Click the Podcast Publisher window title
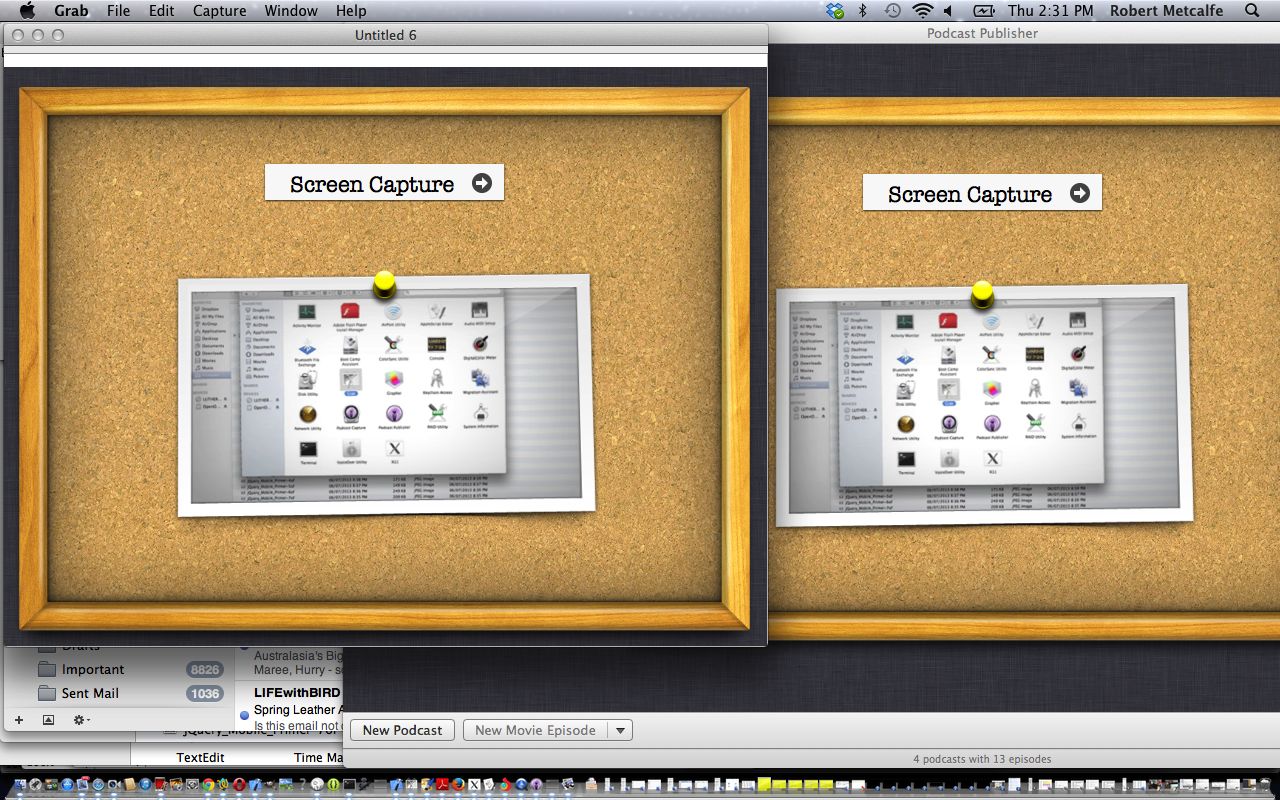Screen dimensions: 1280x800 pyautogui.click(x=982, y=33)
